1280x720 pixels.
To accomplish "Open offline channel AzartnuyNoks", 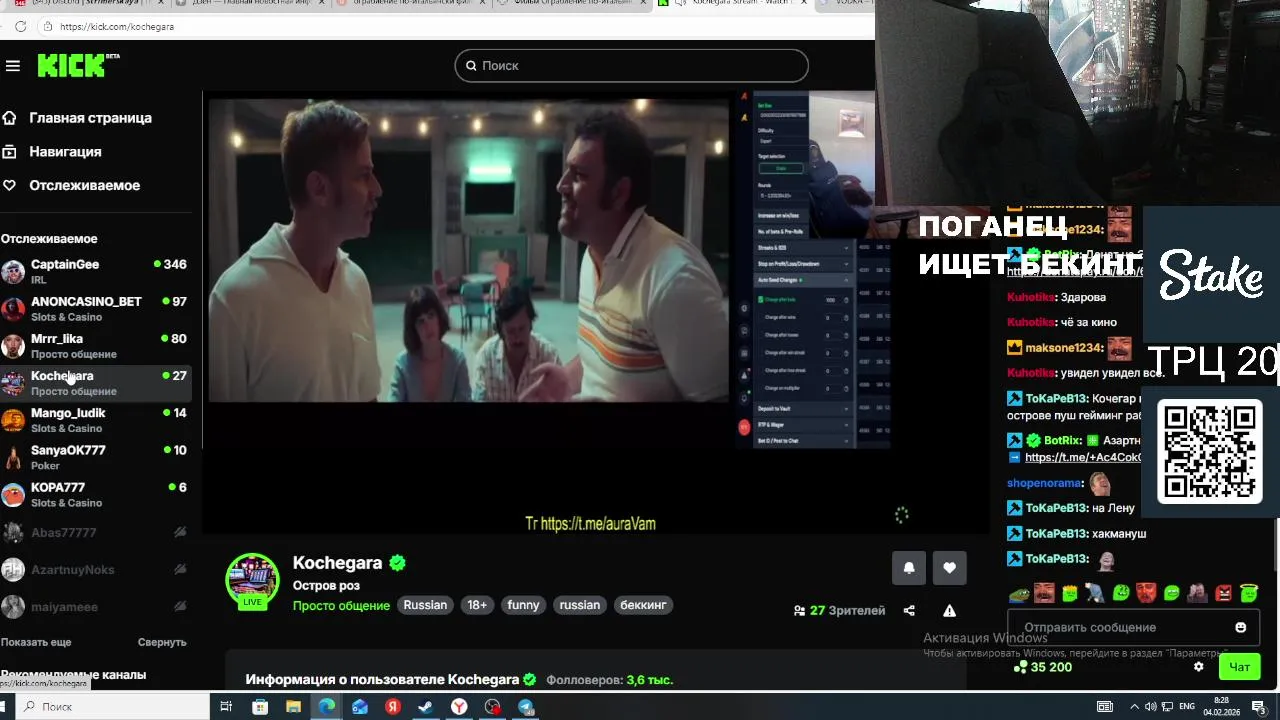I will 96,570.
